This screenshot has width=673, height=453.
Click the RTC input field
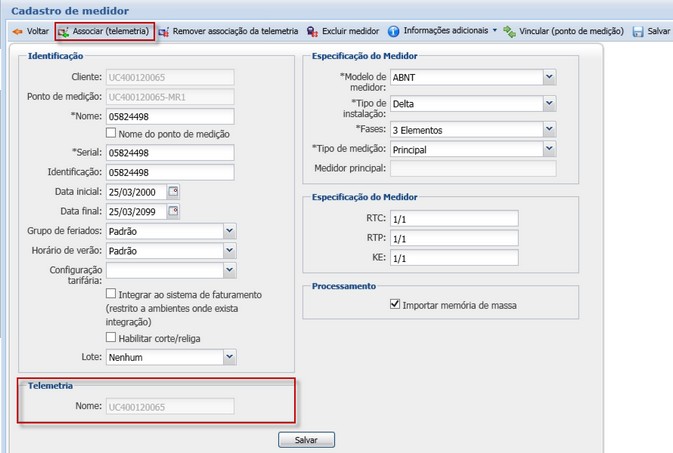pos(453,219)
